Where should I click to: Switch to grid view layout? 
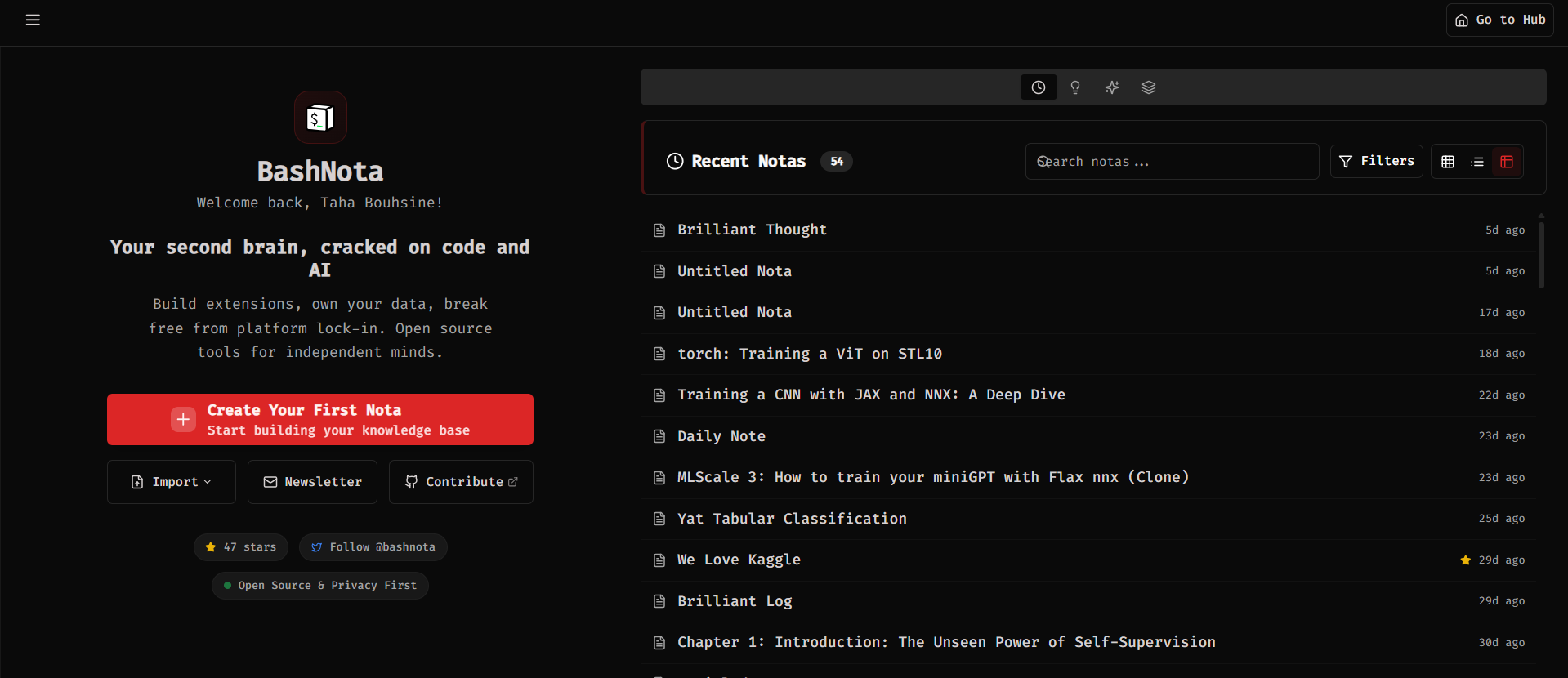click(1448, 162)
